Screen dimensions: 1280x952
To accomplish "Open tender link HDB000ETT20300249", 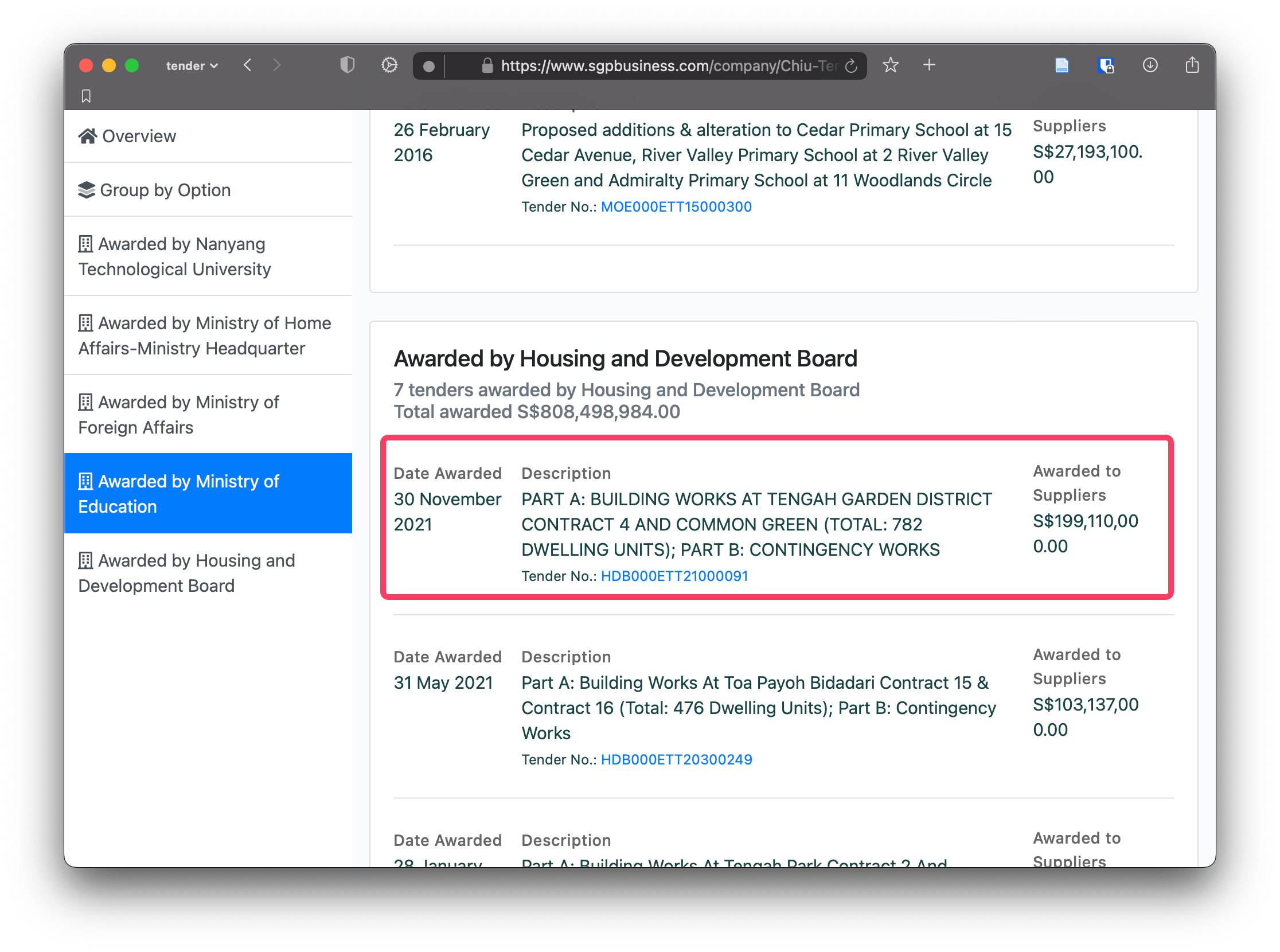I will (677, 759).
